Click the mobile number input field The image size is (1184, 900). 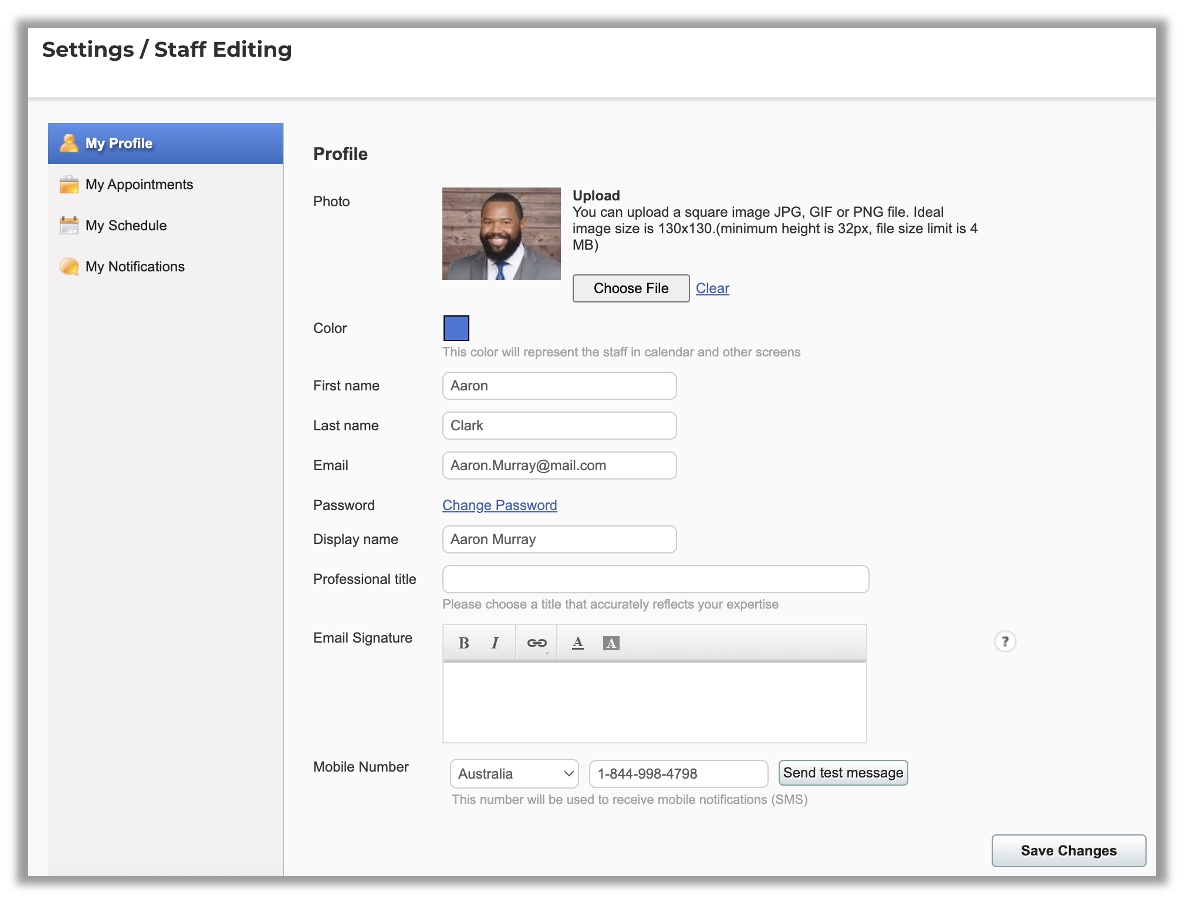678,774
